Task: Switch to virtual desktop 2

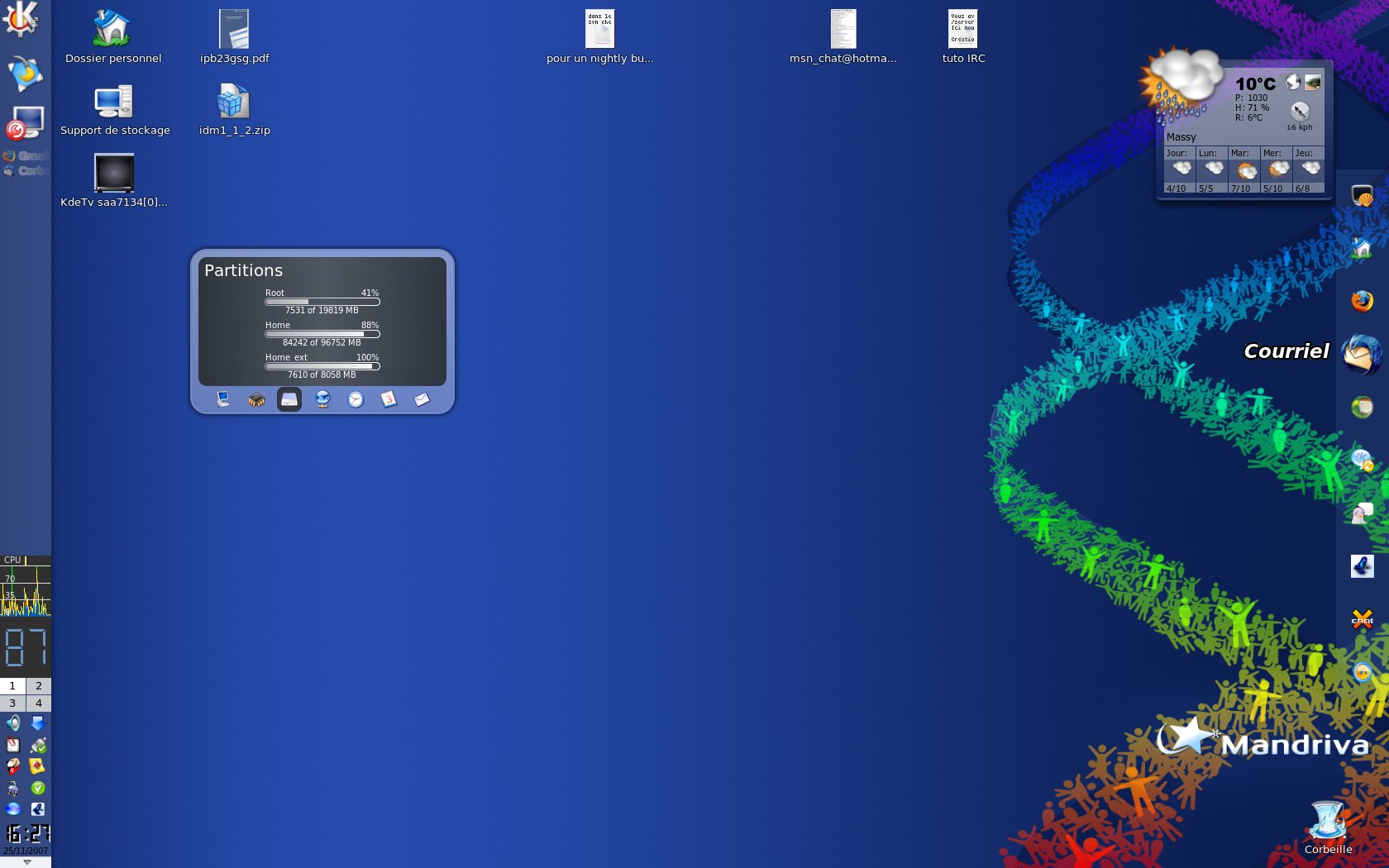Action: click(x=38, y=686)
